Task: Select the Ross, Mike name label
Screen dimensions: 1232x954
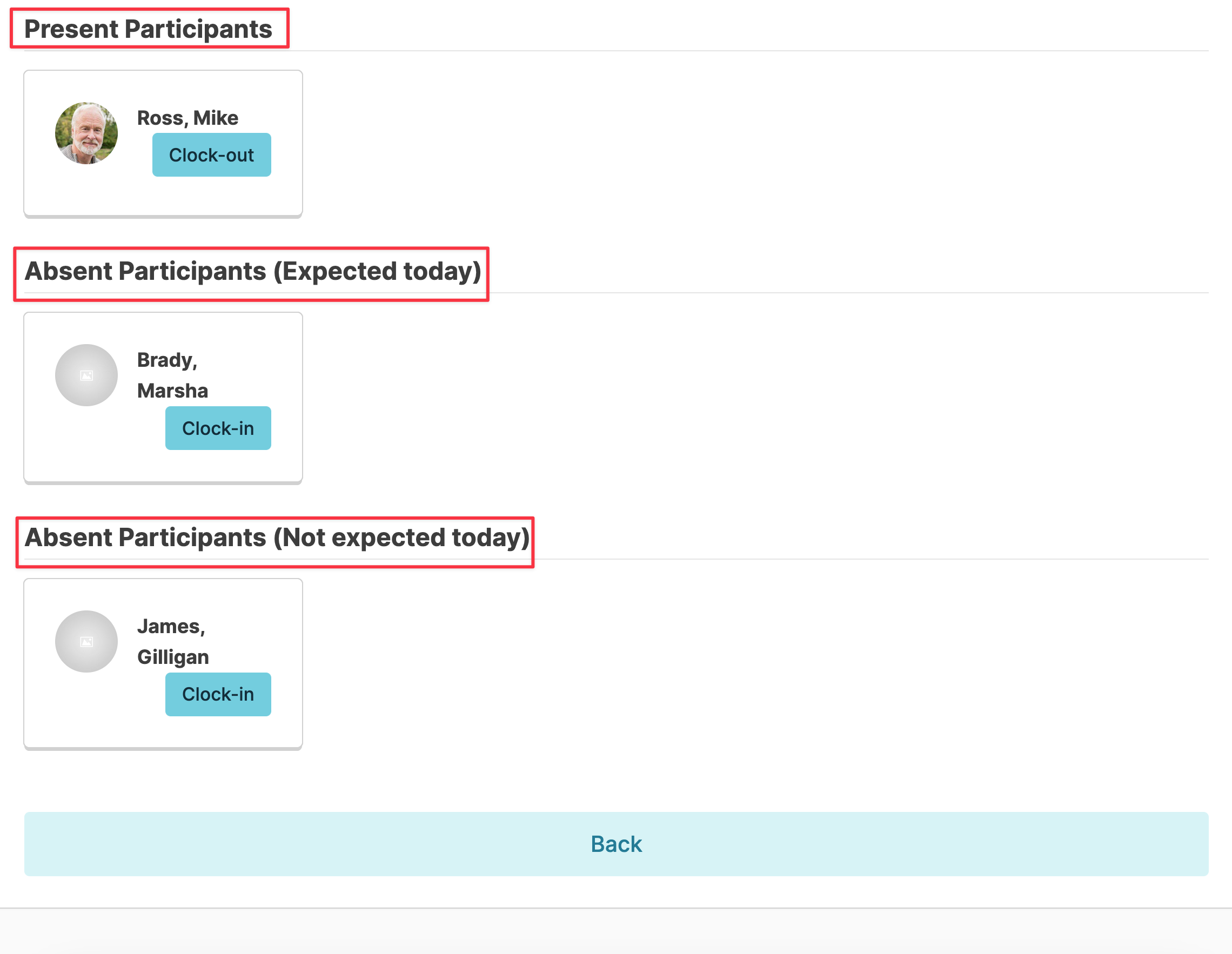Action: [188, 118]
